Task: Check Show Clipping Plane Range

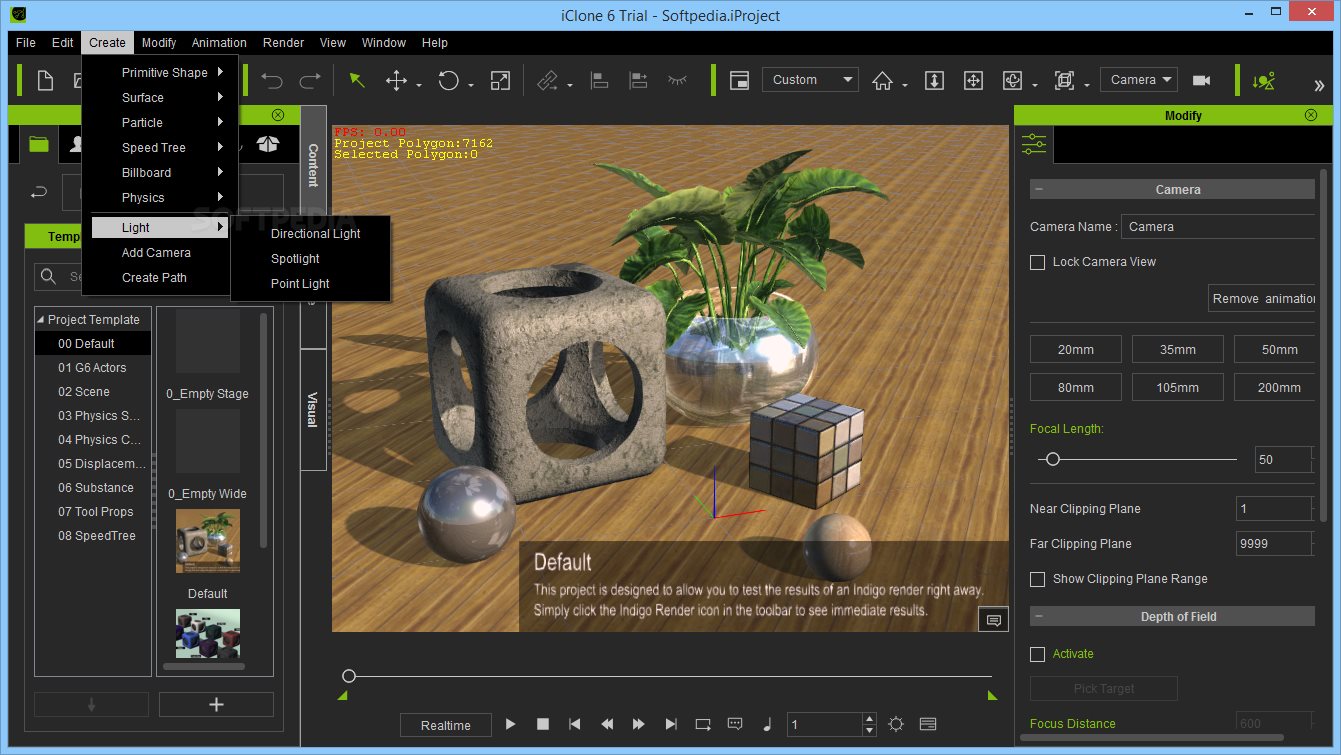Action: click(1037, 579)
